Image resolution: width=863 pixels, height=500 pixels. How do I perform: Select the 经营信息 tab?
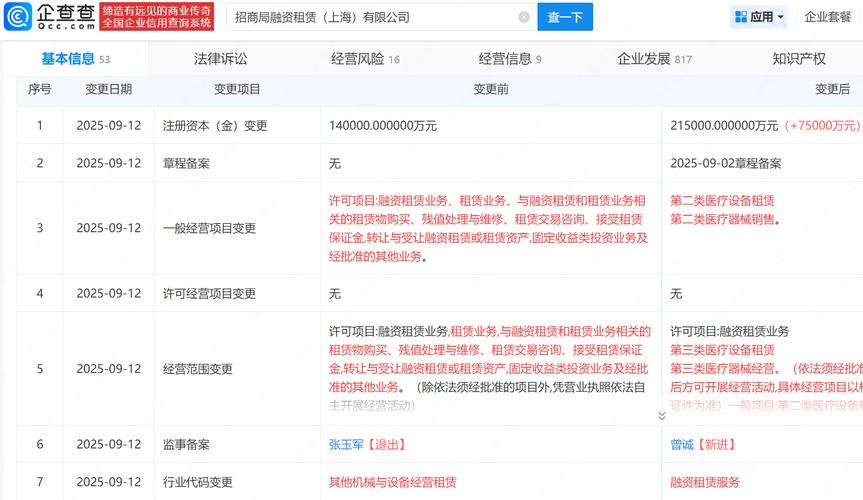505,59
